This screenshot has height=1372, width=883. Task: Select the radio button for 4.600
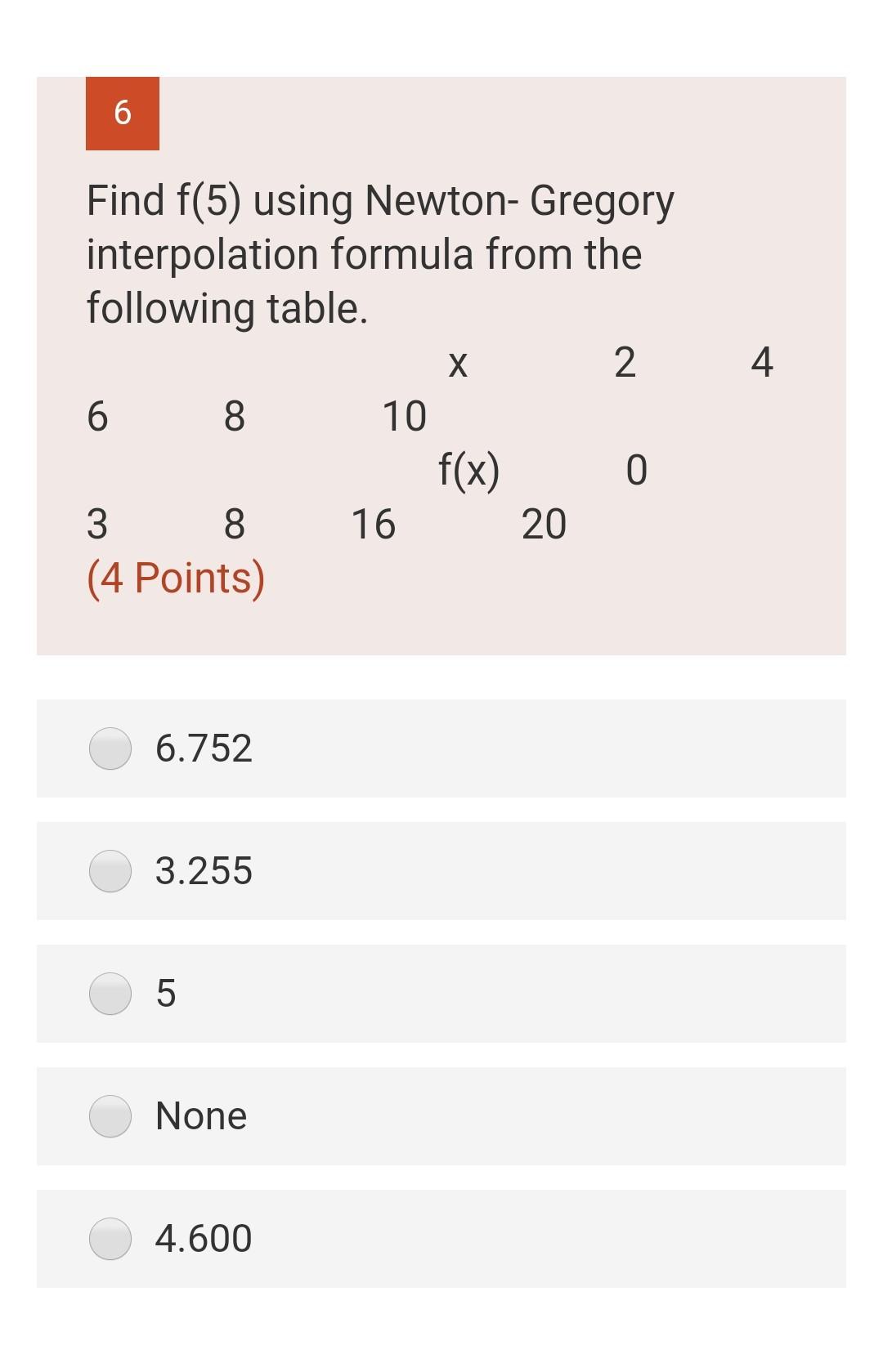[x=110, y=1238]
